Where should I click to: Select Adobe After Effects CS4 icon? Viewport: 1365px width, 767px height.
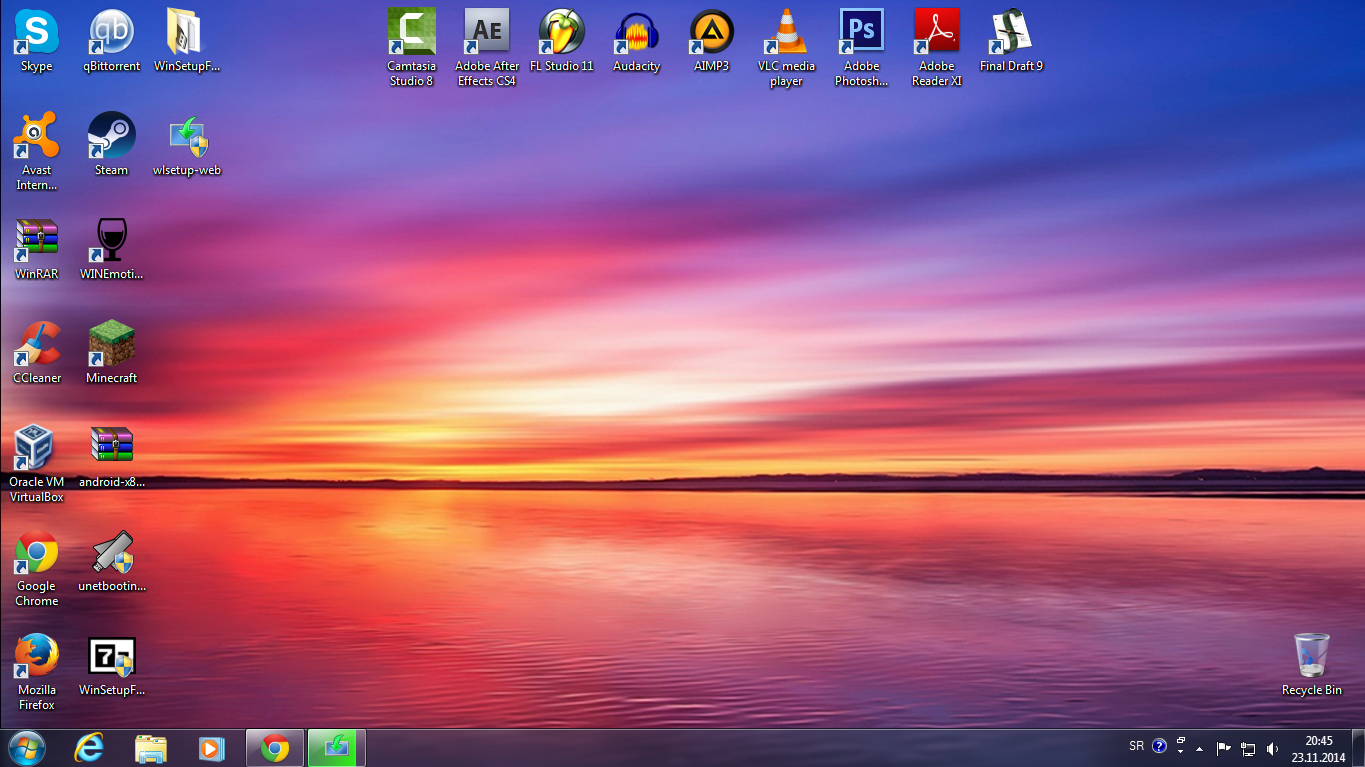tap(487, 47)
